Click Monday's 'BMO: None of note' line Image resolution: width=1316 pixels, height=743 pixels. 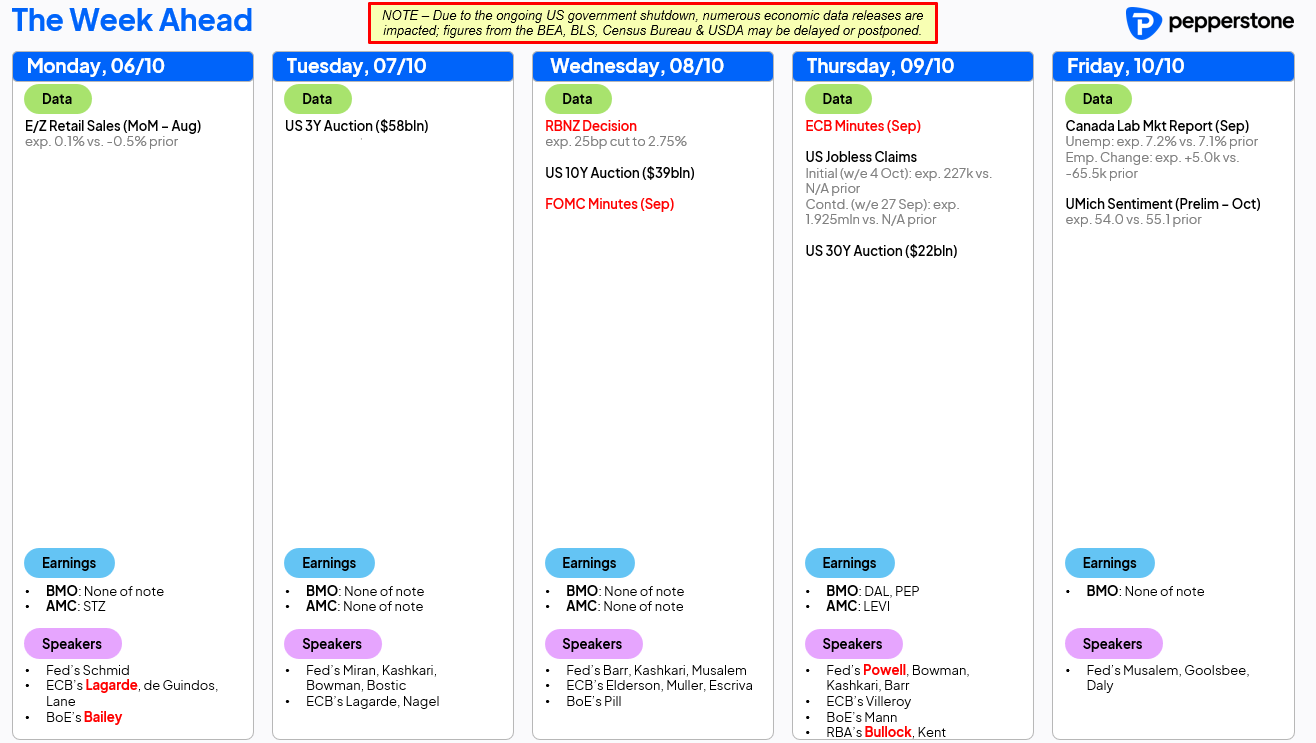point(105,591)
